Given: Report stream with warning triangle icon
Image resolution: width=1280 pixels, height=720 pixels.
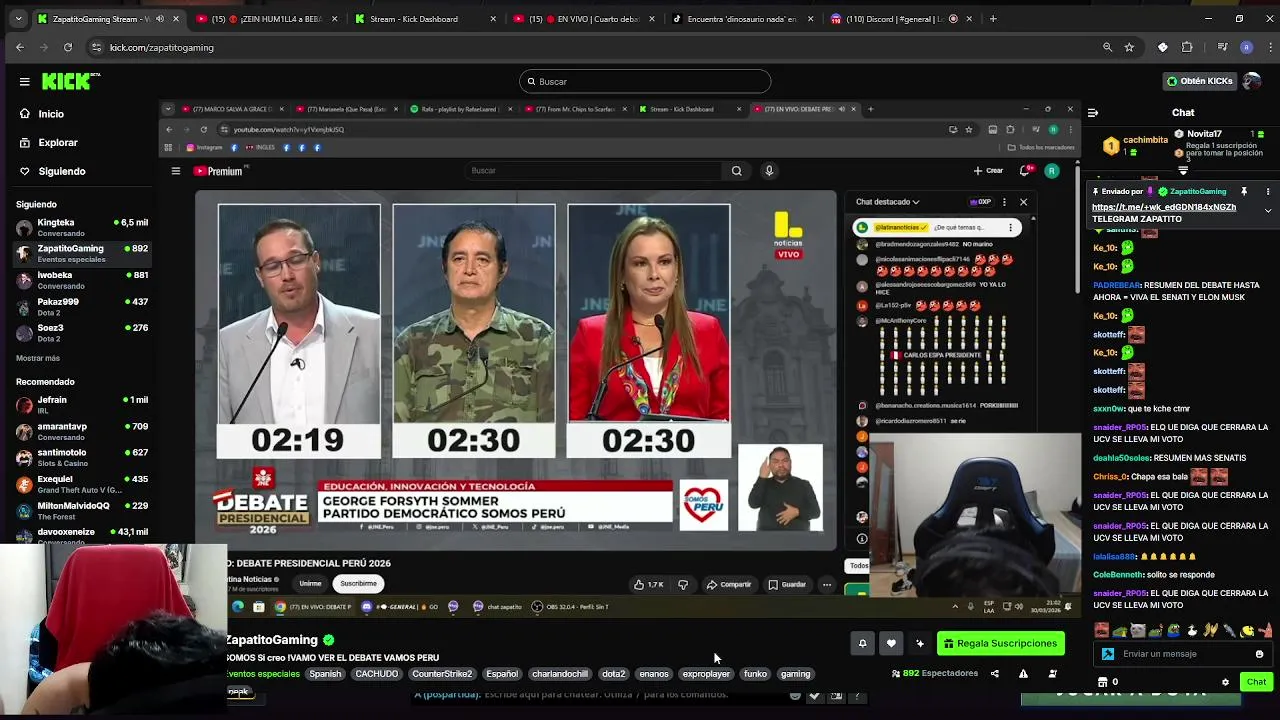Looking at the screenshot, I should [1023, 674].
